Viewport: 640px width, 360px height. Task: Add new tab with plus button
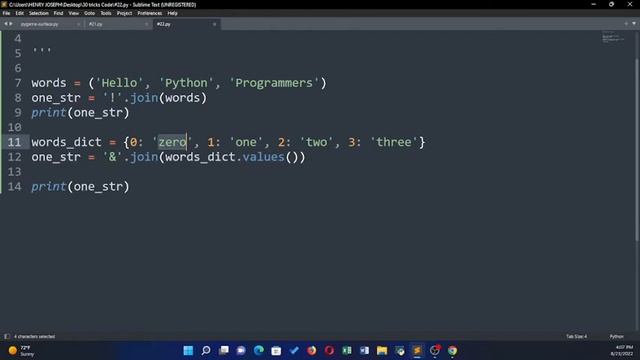[x=626, y=24]
